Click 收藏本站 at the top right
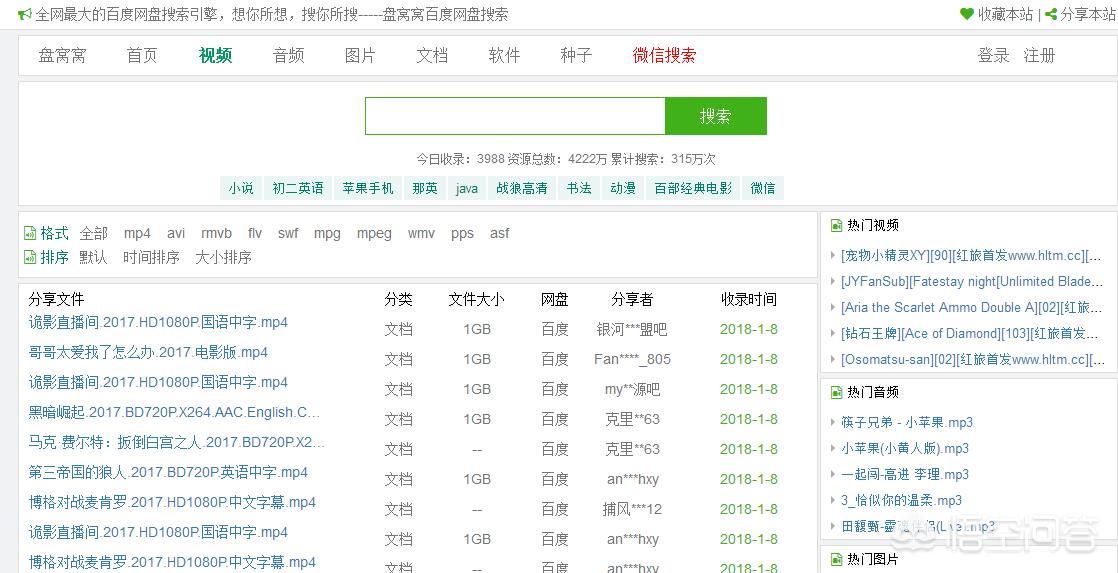This screenshot has height=573, width=1118. click(x=1005, y=14)
